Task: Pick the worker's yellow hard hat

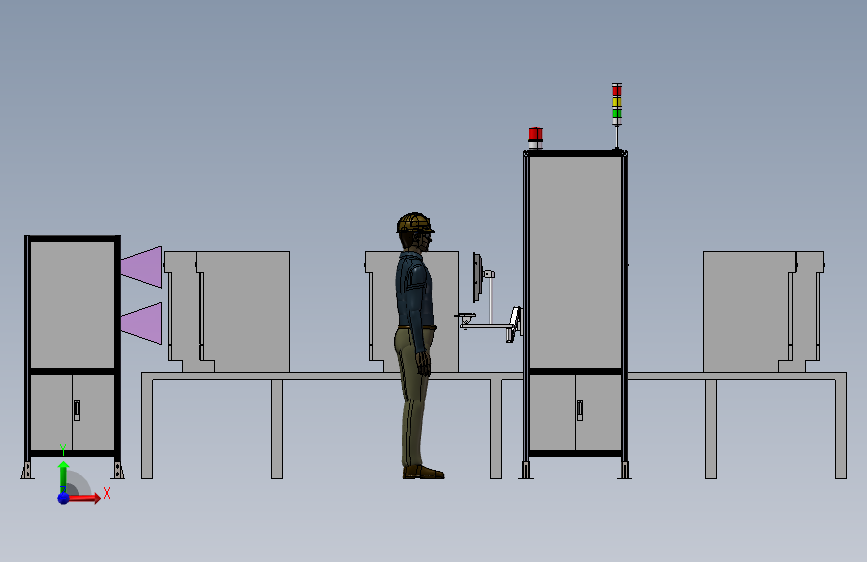Action: 415,223
